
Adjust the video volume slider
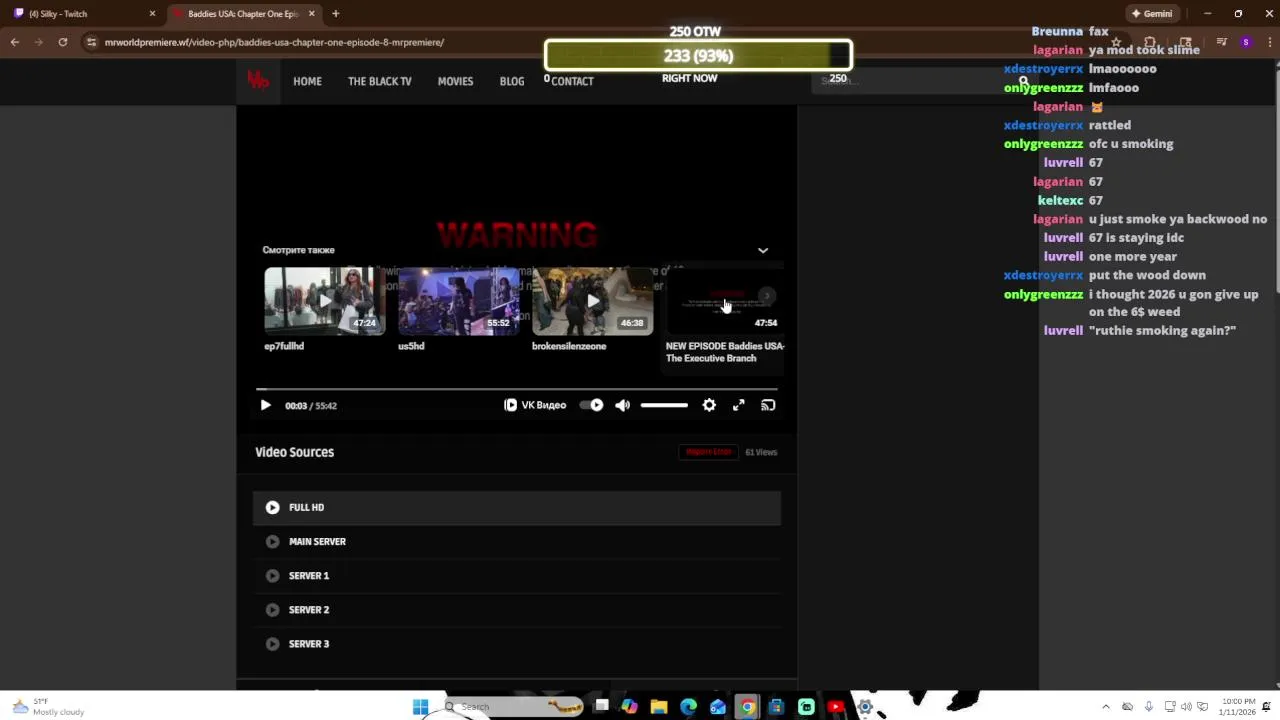pos(664,405)
